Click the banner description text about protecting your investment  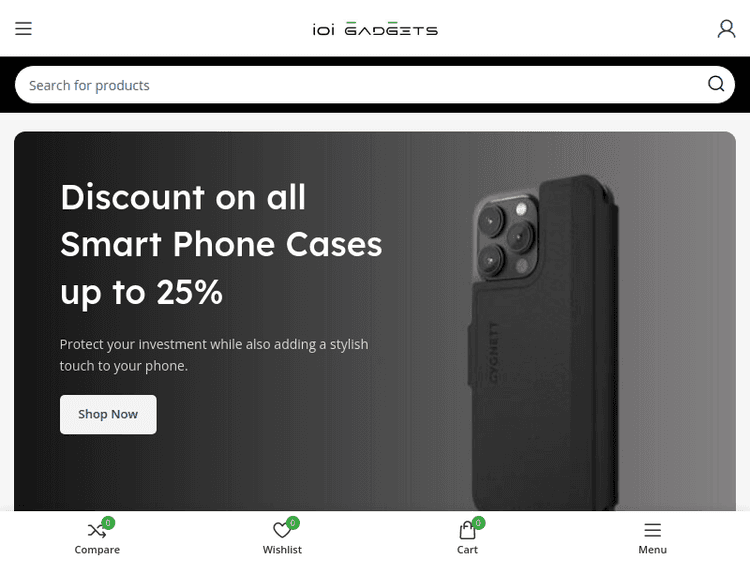click(x=214, y=355)
